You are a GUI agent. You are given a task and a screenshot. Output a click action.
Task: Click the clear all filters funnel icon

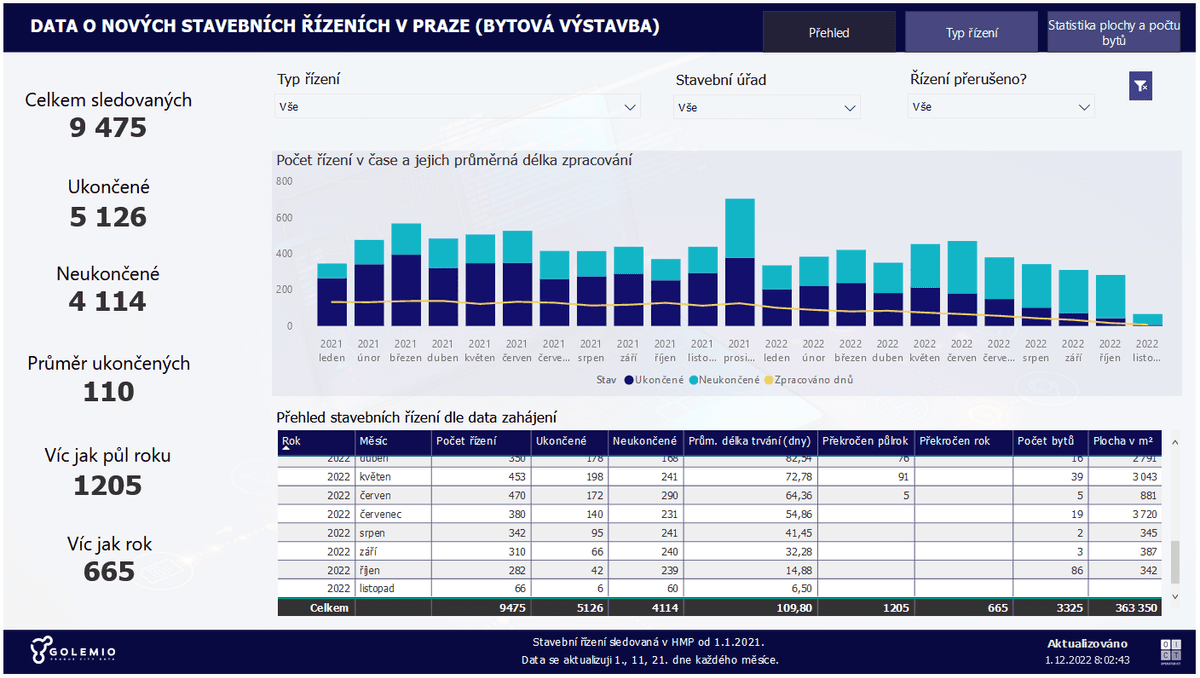pyautogui.click(x=1140, y=86)
